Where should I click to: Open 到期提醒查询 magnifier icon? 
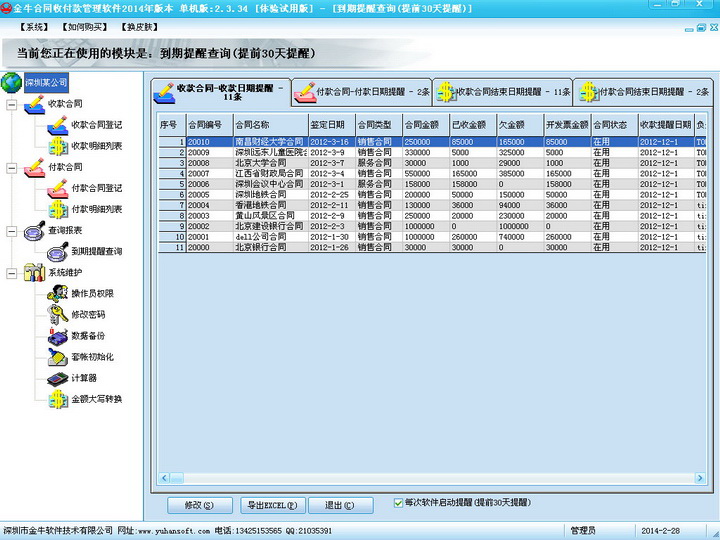(56, 251)
